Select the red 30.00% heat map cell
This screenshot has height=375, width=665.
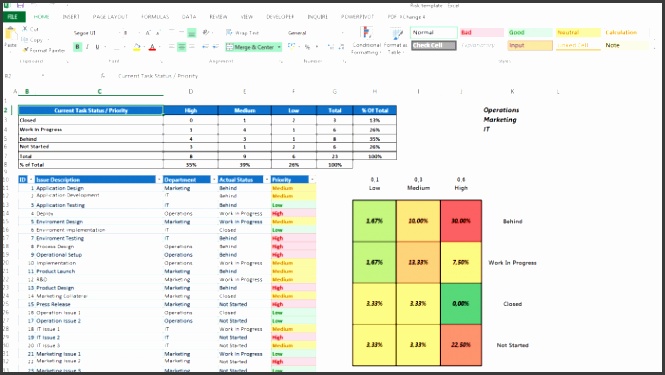click(x=461, y=221)
